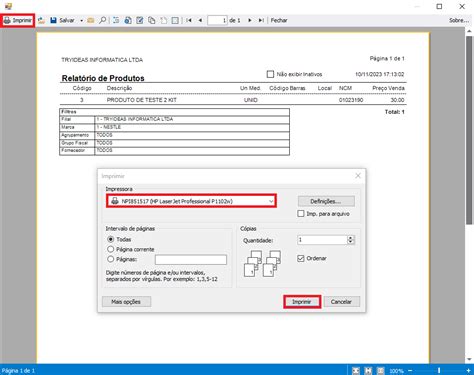Click the Páginas range text field

pyautogui.click(x=191, y=260)
